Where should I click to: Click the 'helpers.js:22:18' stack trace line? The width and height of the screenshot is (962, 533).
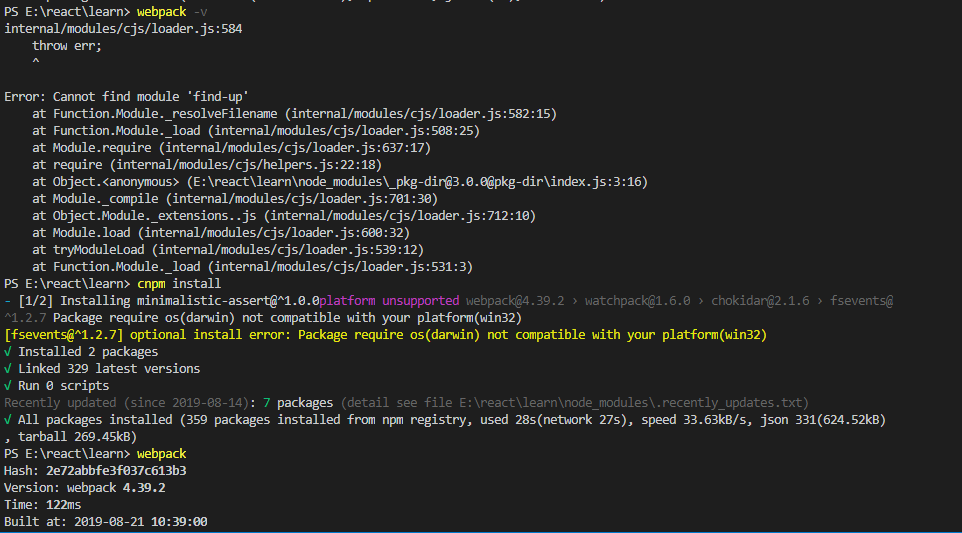point(207,165)
